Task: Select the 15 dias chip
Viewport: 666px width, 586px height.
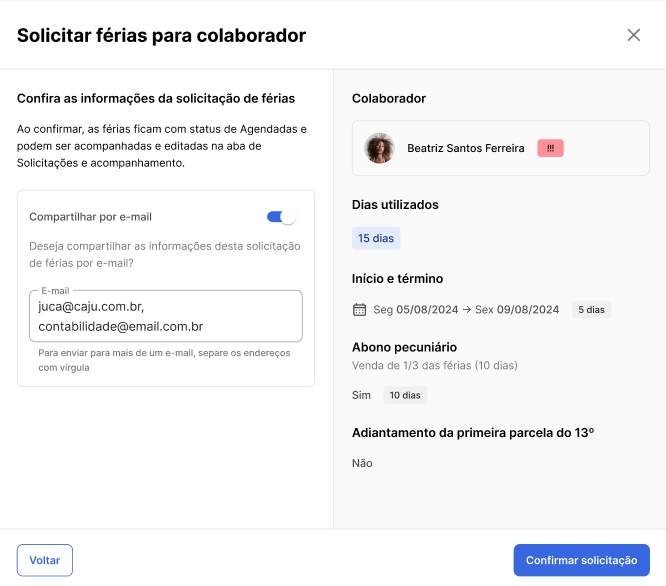Action: point(376,238)
